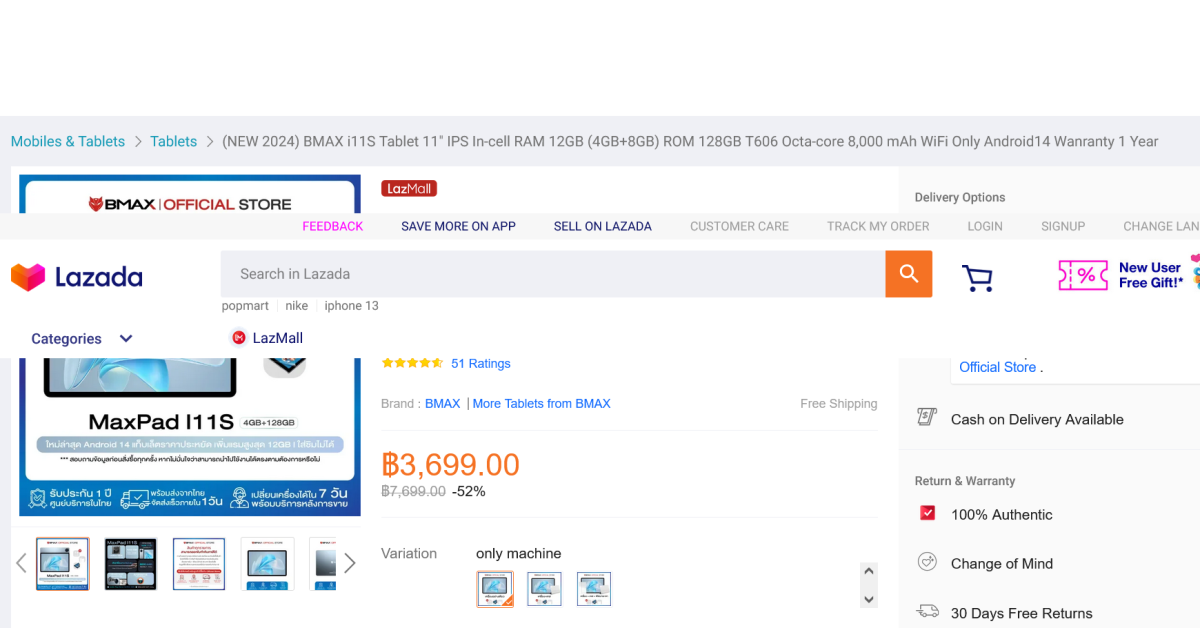
Task: Open the shopping cart icon
Action: (x=977, y=277)
